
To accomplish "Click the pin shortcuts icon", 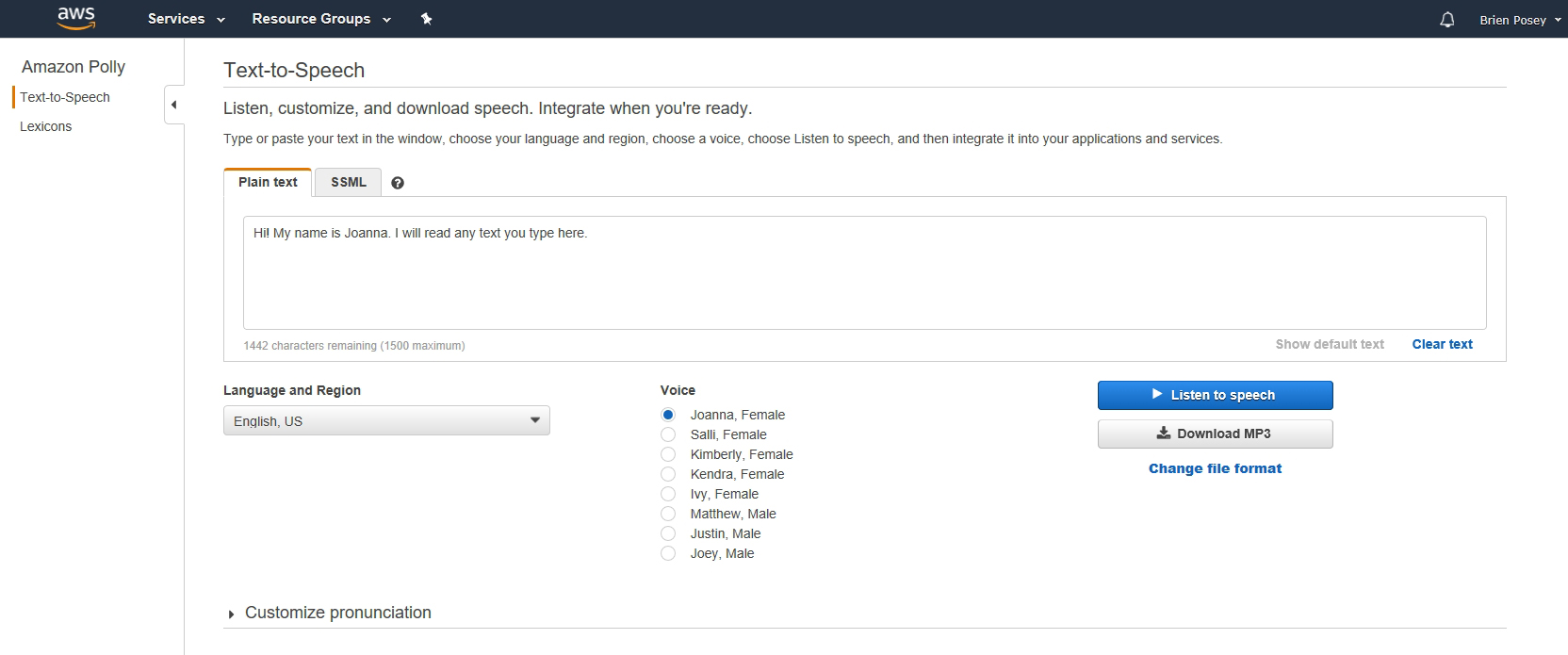I will click(426, 19).
